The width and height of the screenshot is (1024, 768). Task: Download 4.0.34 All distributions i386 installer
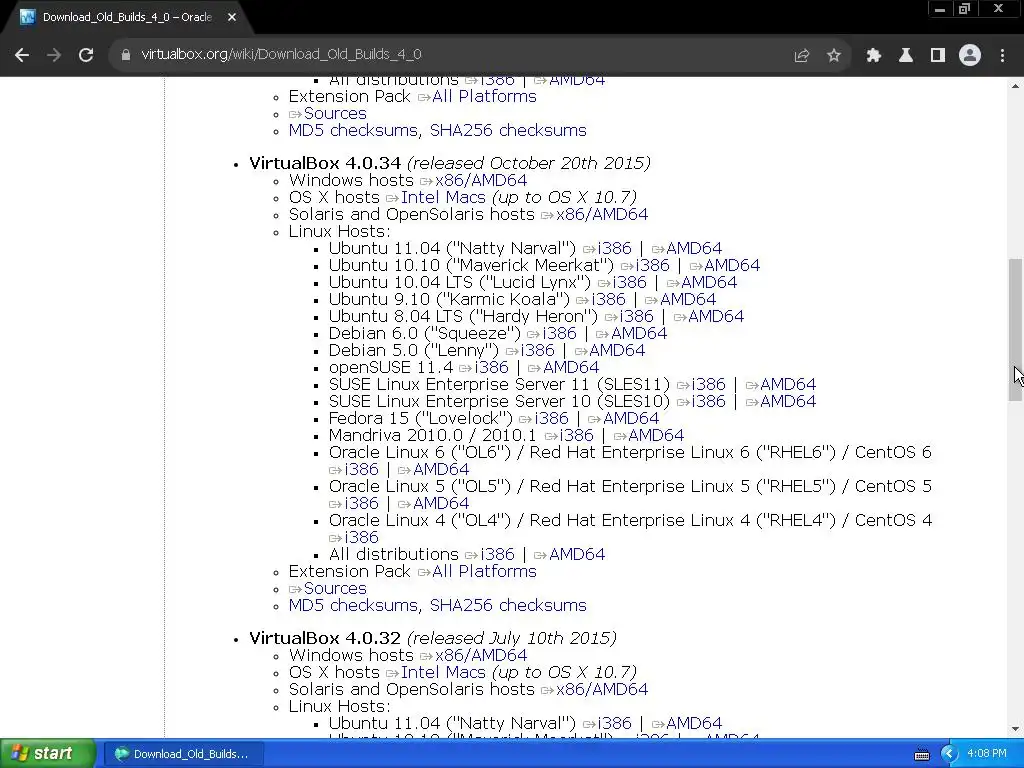point(498,554)
